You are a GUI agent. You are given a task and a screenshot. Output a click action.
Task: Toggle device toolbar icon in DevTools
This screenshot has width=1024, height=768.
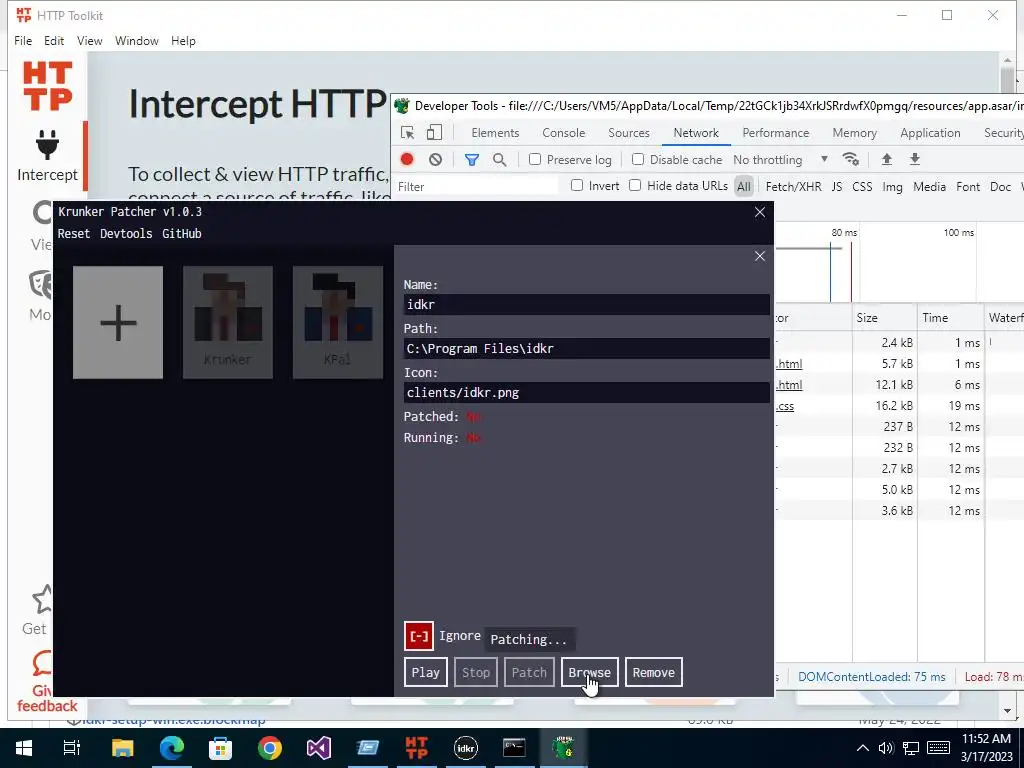point(434,133)
